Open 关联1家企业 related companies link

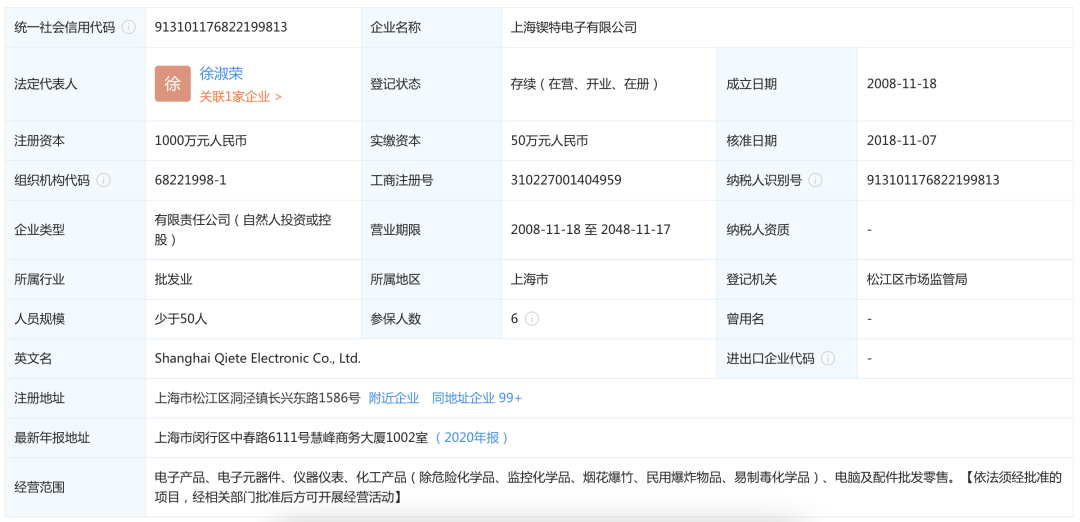pos(240,97)
